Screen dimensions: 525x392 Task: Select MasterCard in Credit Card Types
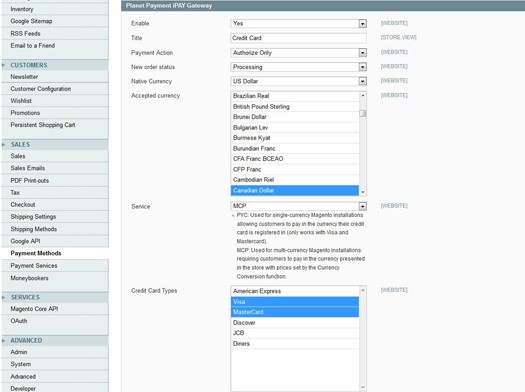(295, 312)
